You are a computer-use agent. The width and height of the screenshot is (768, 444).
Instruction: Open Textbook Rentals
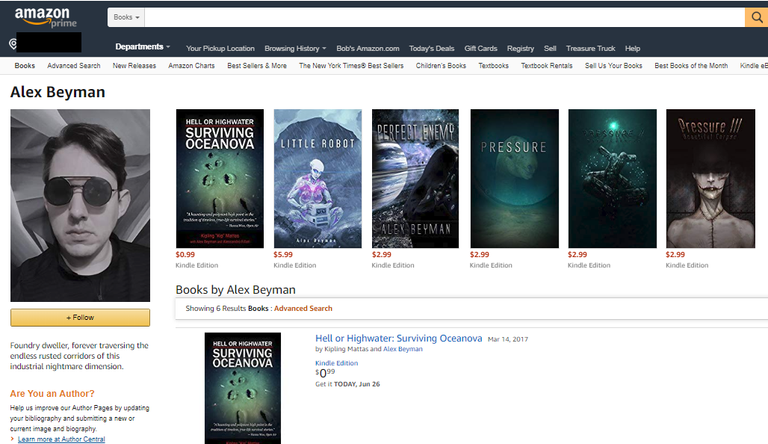(547, 66)
